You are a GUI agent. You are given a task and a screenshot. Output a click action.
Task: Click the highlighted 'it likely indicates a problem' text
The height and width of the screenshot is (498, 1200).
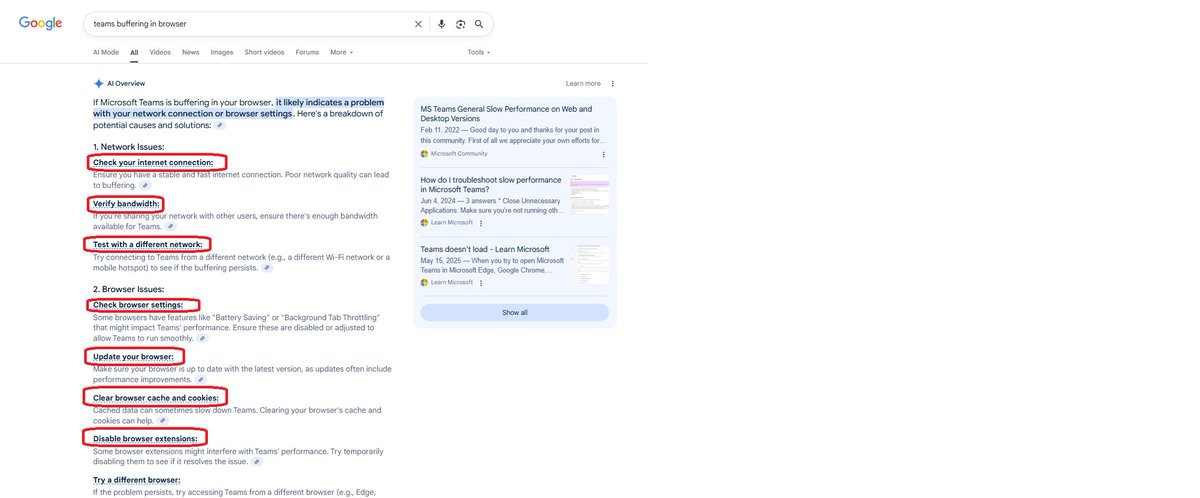[x=330, y=102]
